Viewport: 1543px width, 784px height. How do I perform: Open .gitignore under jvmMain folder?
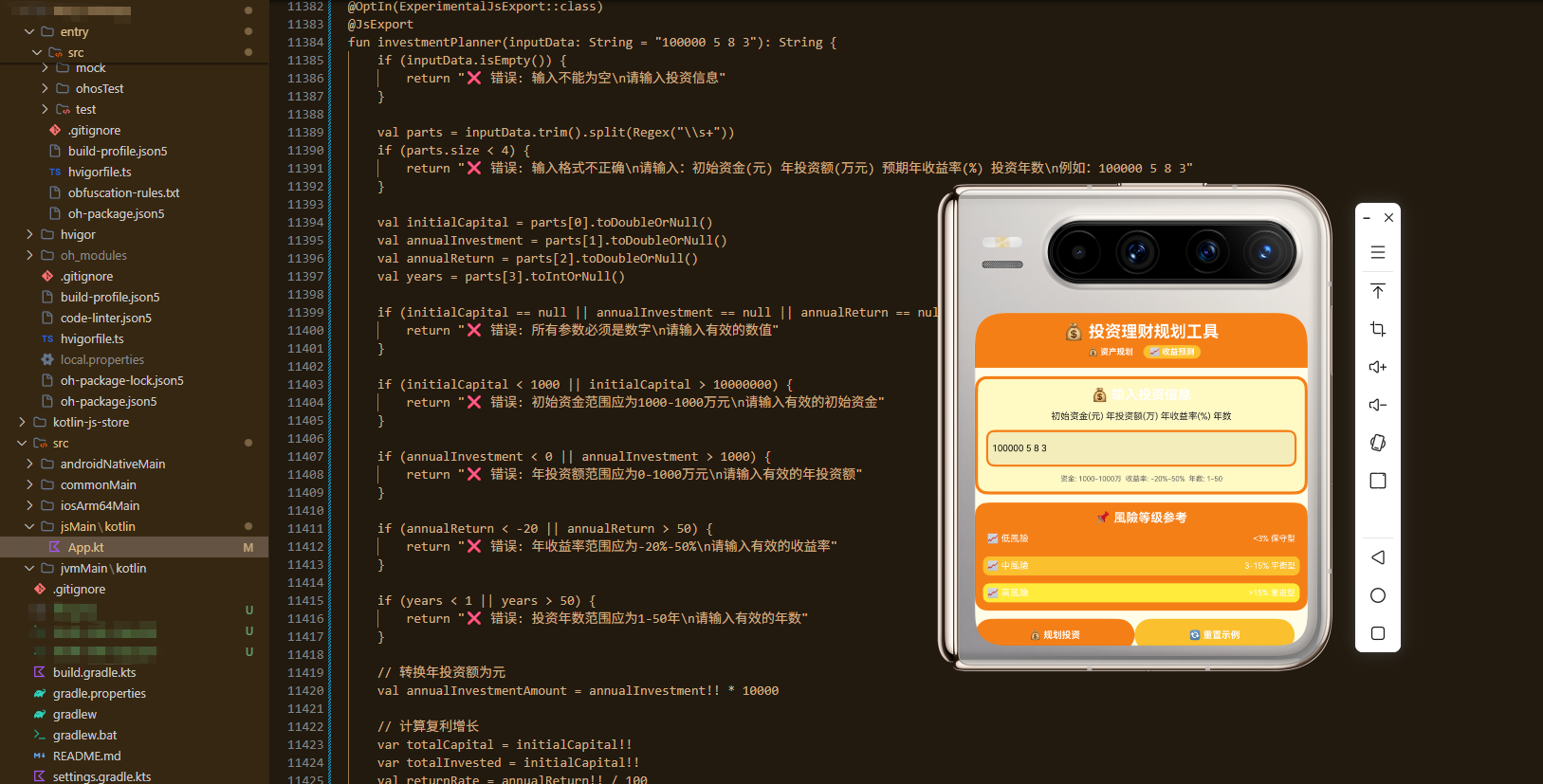point(80,589)
